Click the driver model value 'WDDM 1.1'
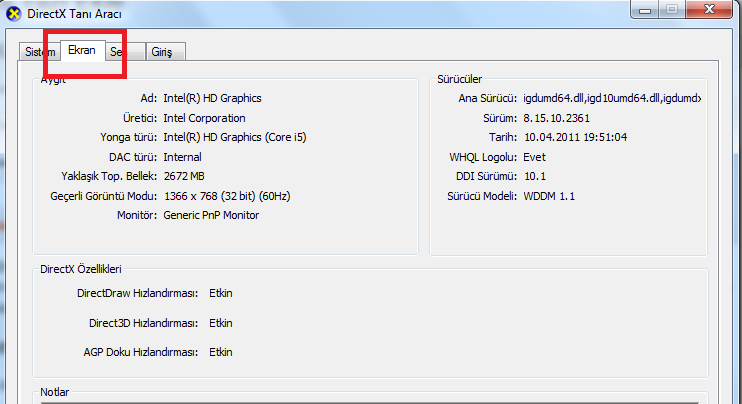 click(x=549, y=196)
